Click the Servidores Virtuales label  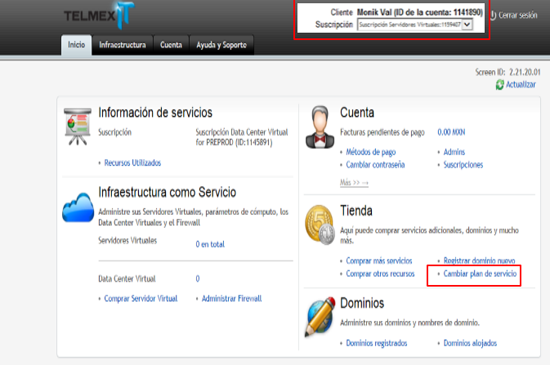pos(127,241)
